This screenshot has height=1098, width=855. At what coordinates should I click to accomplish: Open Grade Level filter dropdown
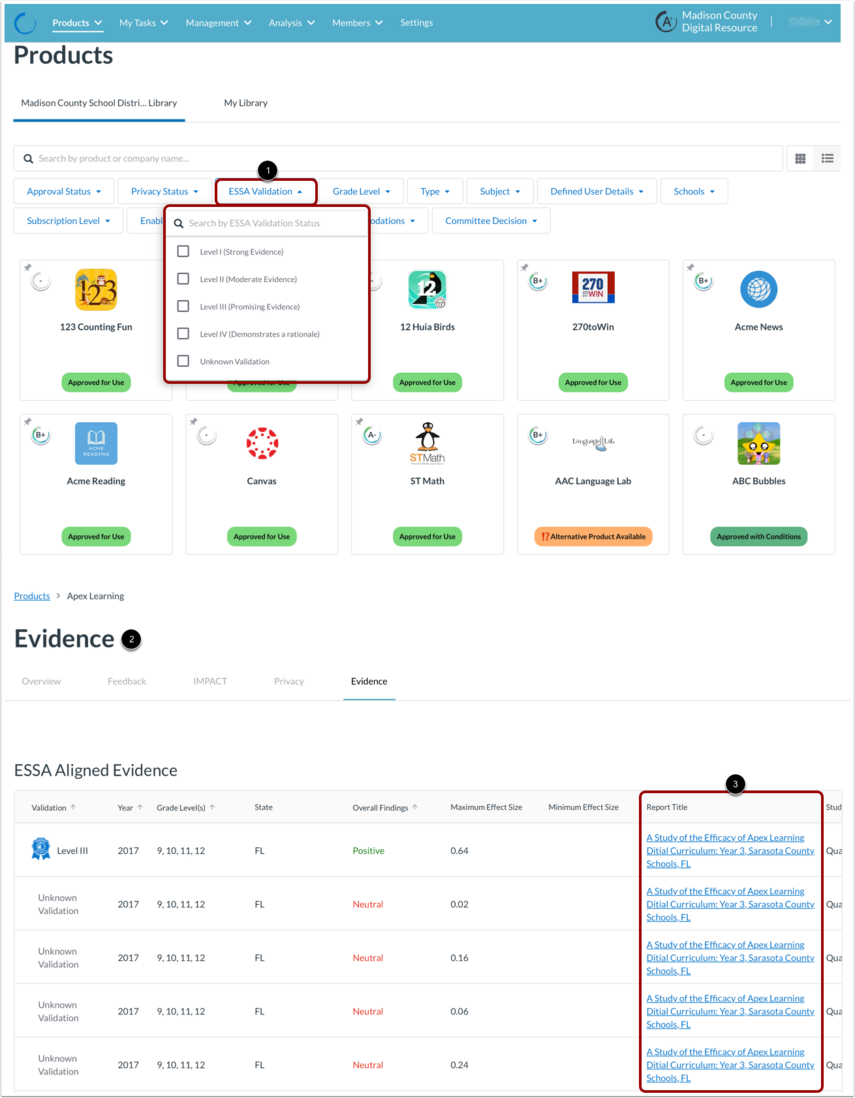pyautogui.click(x=361, y=191)
